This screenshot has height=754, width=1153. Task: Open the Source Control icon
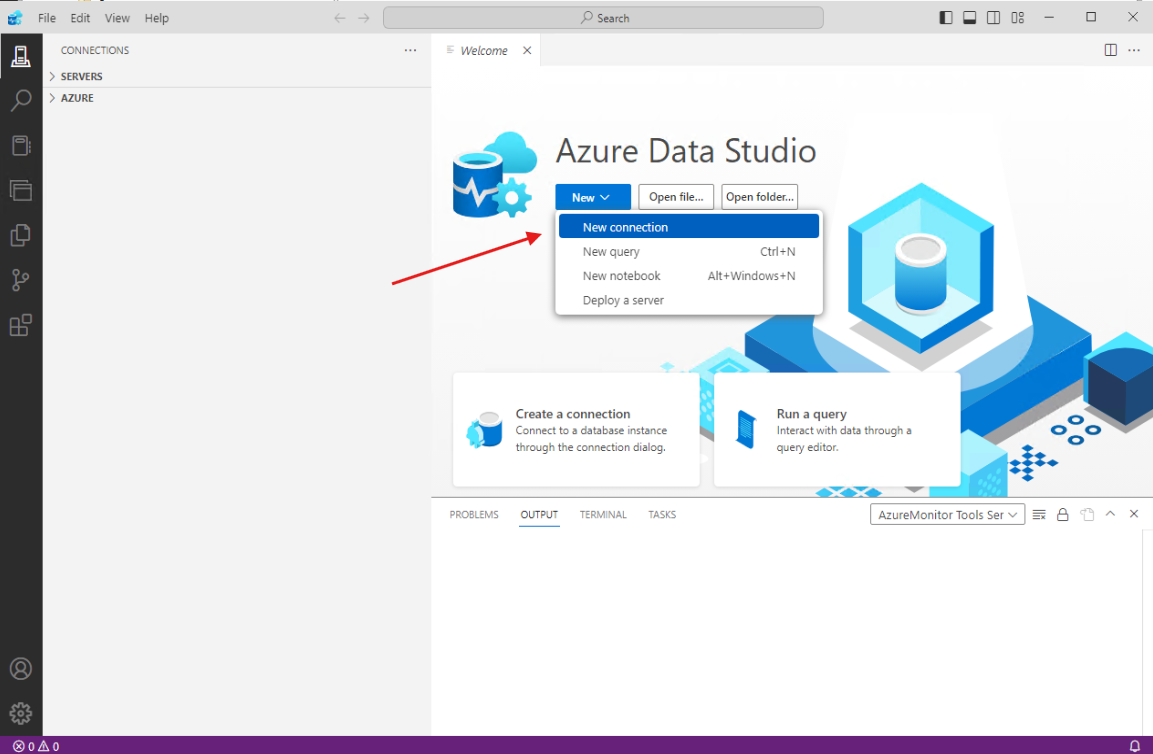[x=21, y=280]
